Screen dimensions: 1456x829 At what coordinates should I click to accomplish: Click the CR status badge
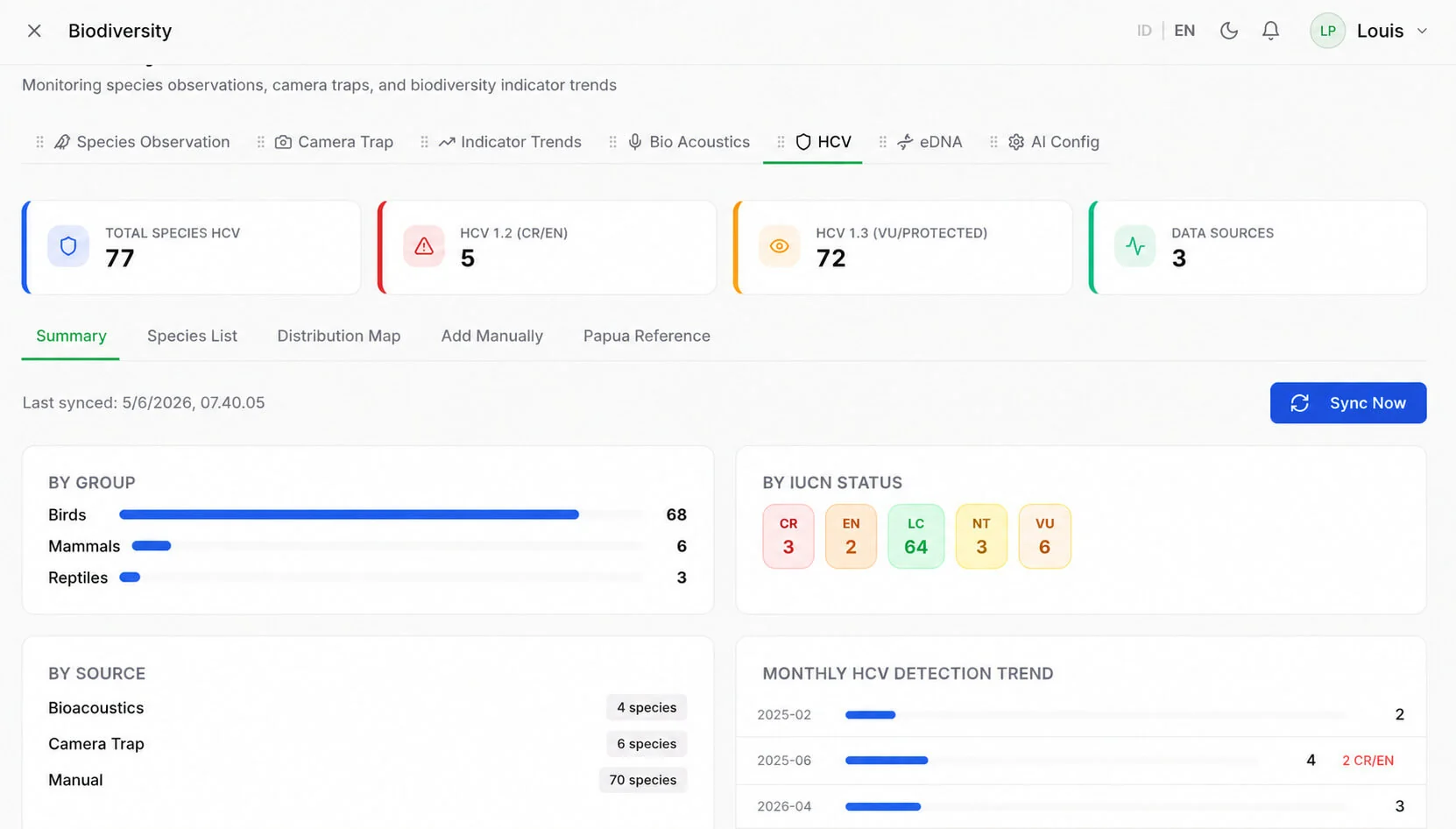(788, 536)
